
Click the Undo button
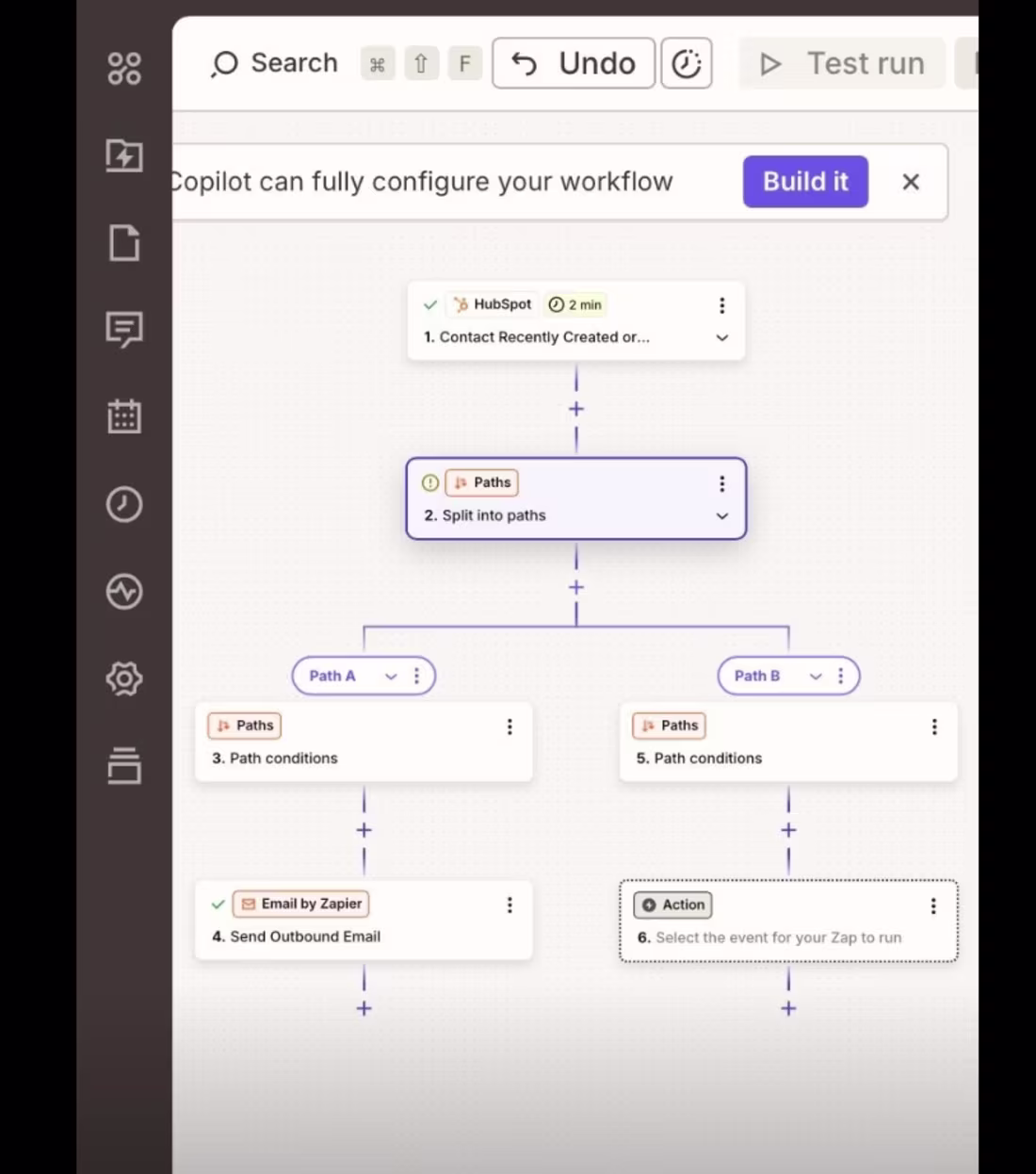pos(574,63)
